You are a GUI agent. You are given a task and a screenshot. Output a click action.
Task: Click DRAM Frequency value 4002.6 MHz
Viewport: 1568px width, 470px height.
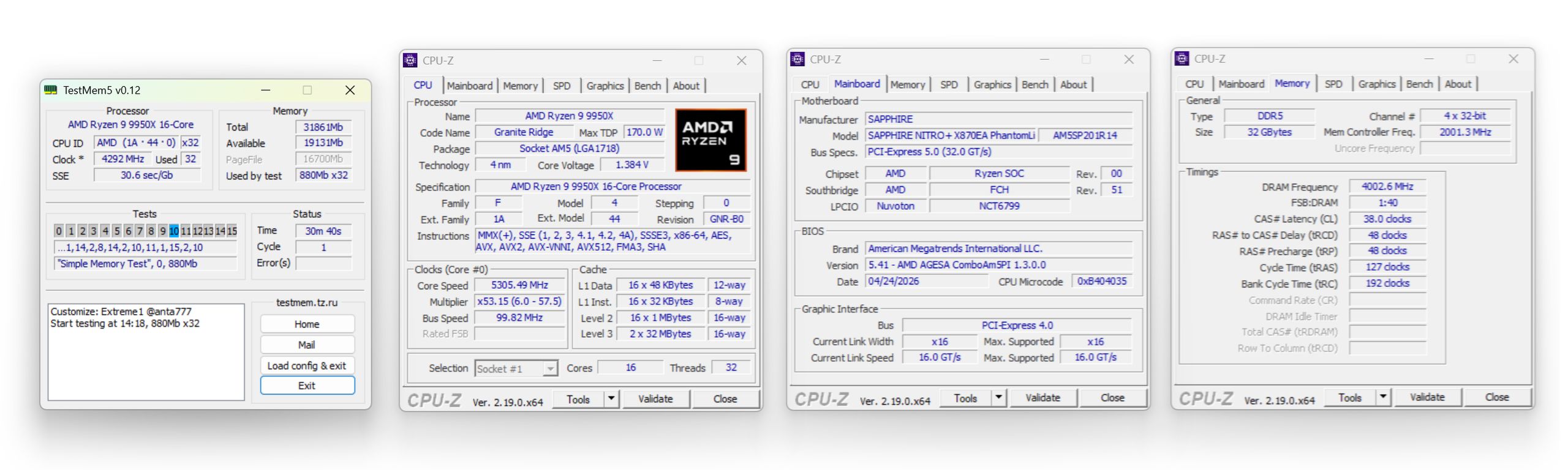pyautogui.click(x=1387, y=187)
